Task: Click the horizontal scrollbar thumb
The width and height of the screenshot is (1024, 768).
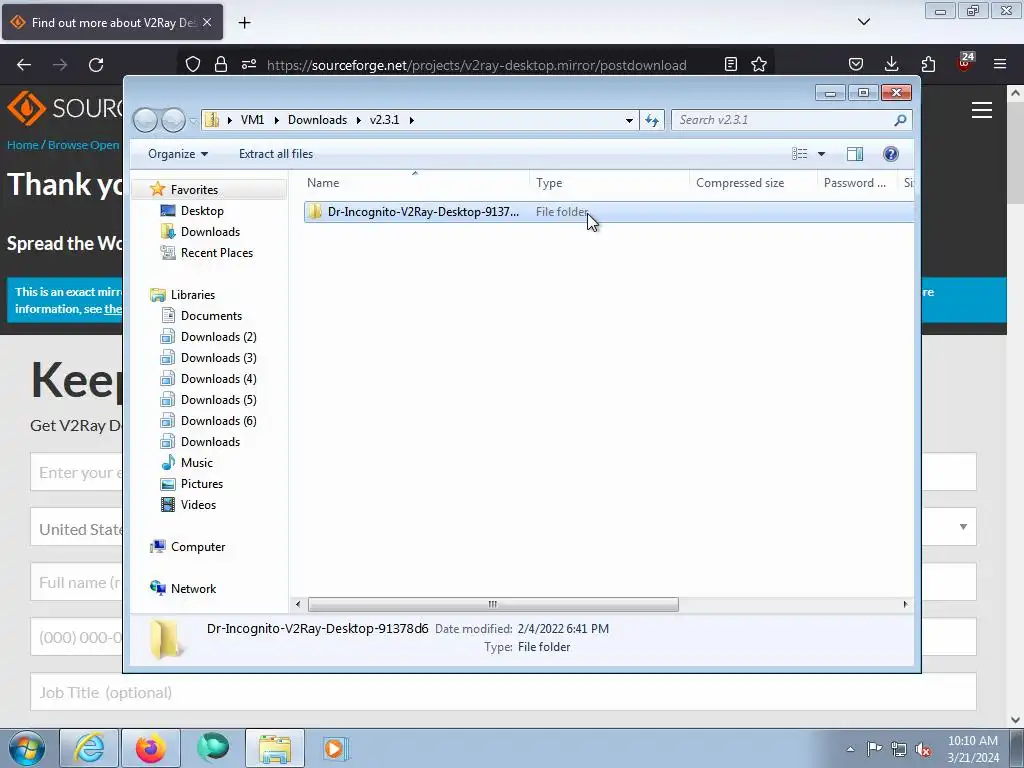Action: [x=493, y=604]
